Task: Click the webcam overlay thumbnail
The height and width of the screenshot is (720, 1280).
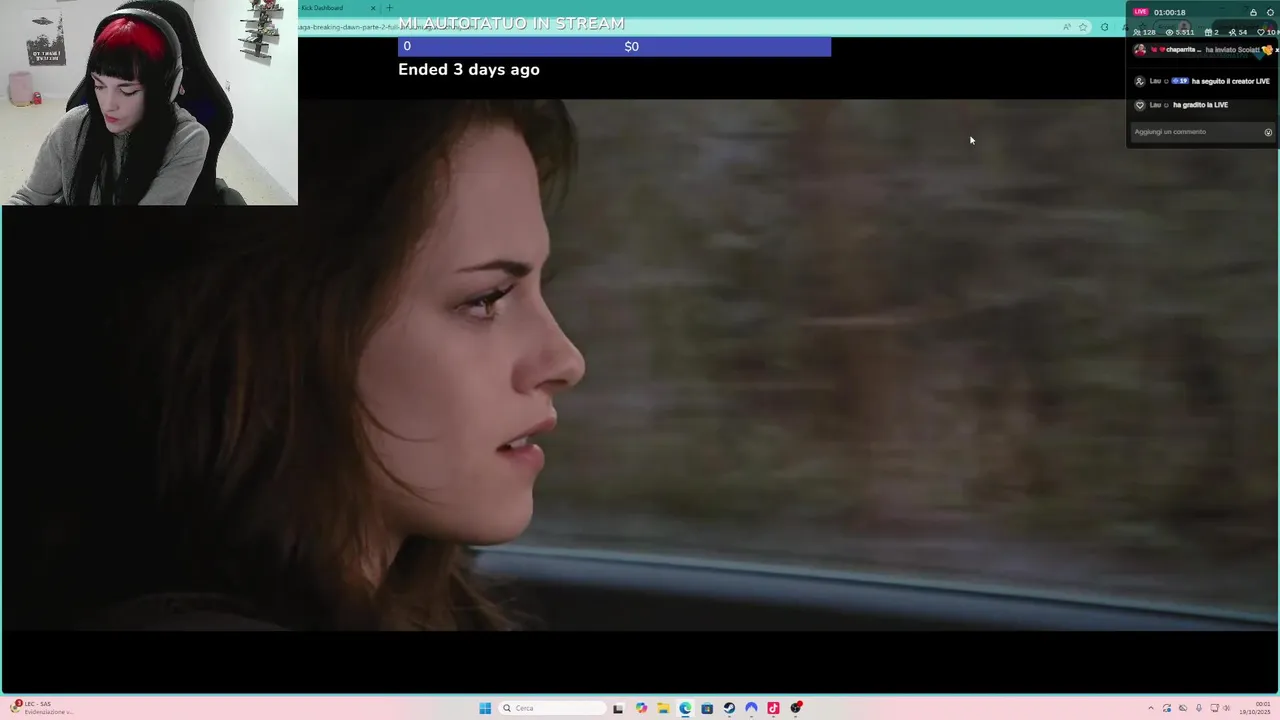Action: 149,103
